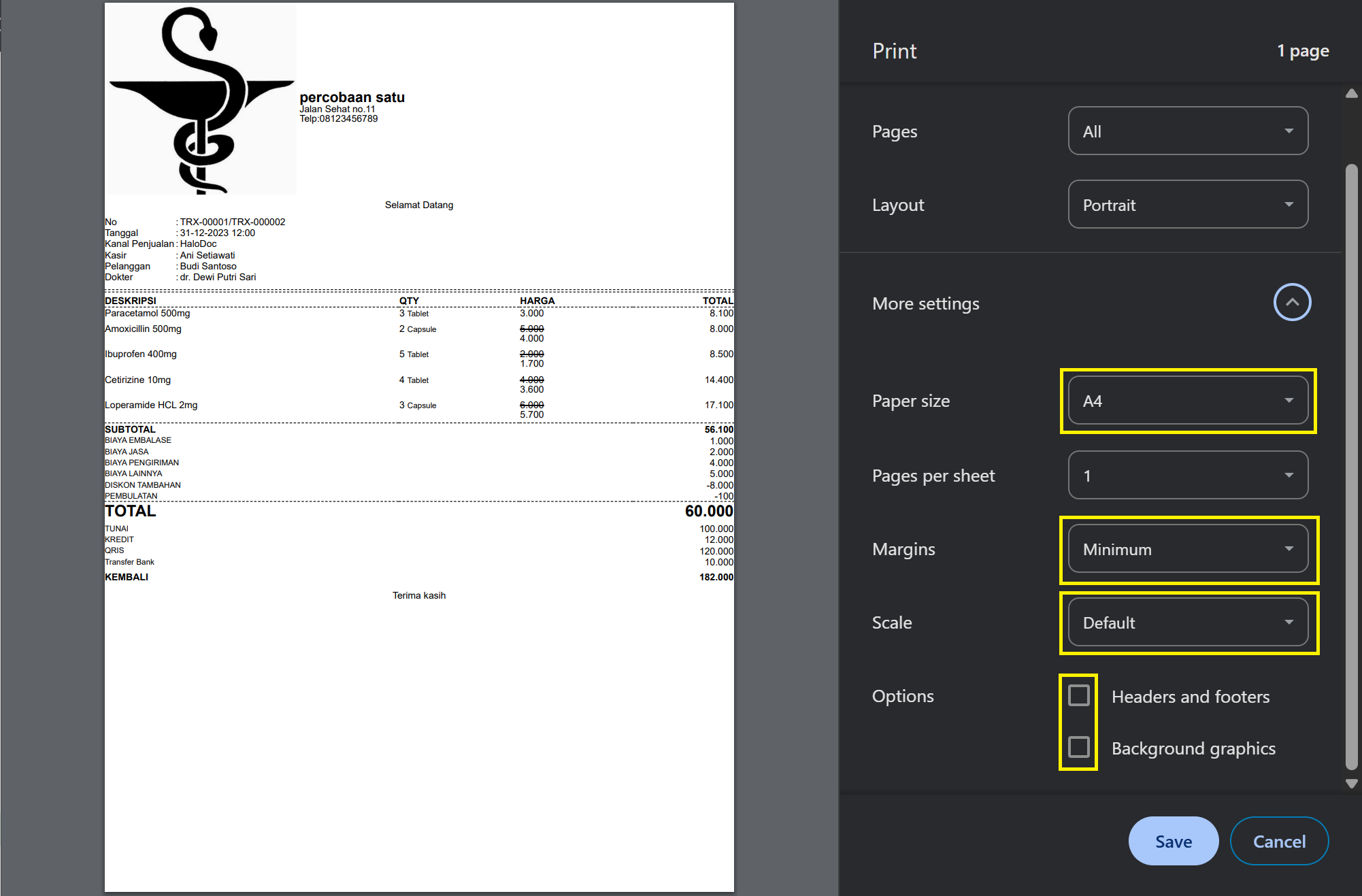
Task: Click the SUBTOTAL value 56.100
Action: 719,429
